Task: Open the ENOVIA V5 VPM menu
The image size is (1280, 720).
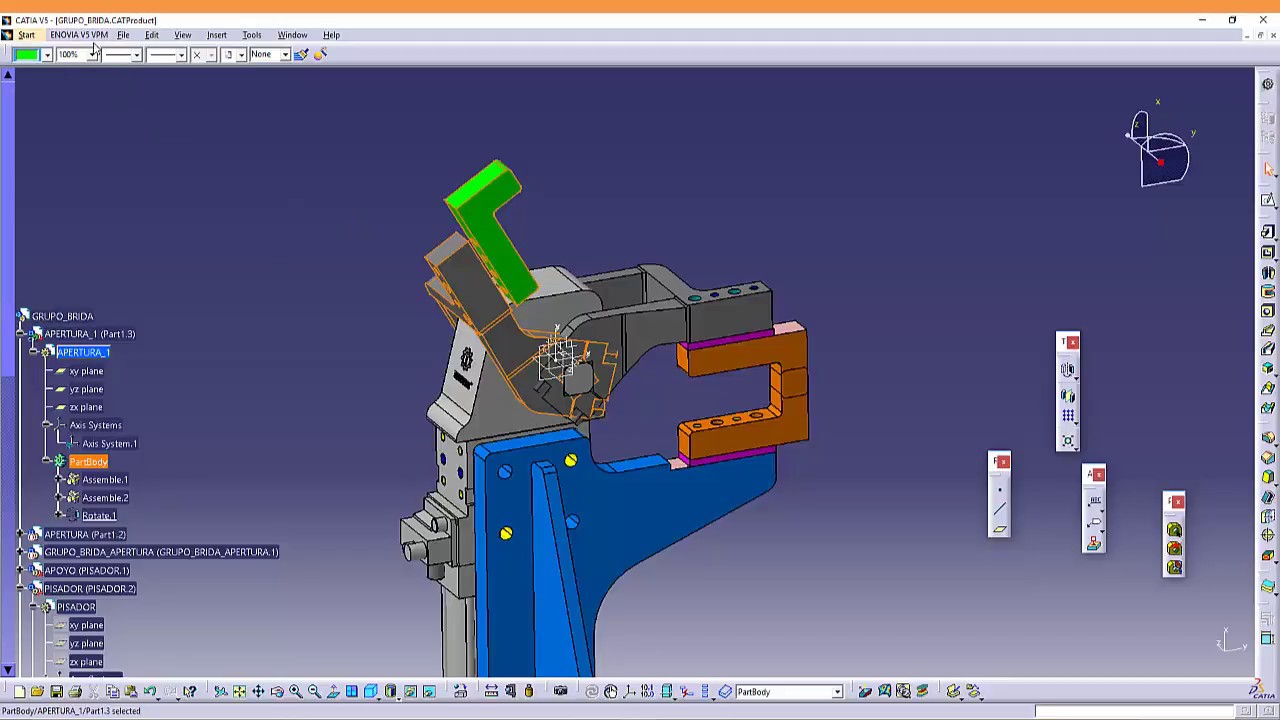Action: (79, 35)
